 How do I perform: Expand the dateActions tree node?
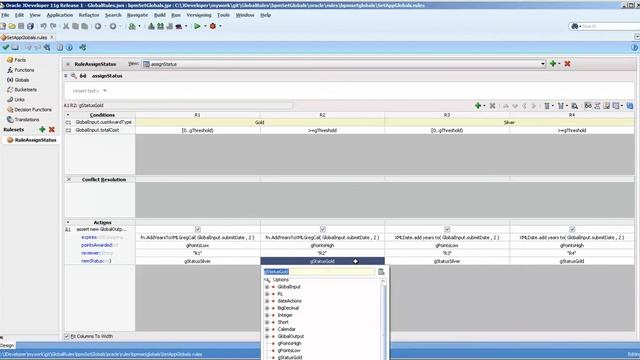pos(267,301)
